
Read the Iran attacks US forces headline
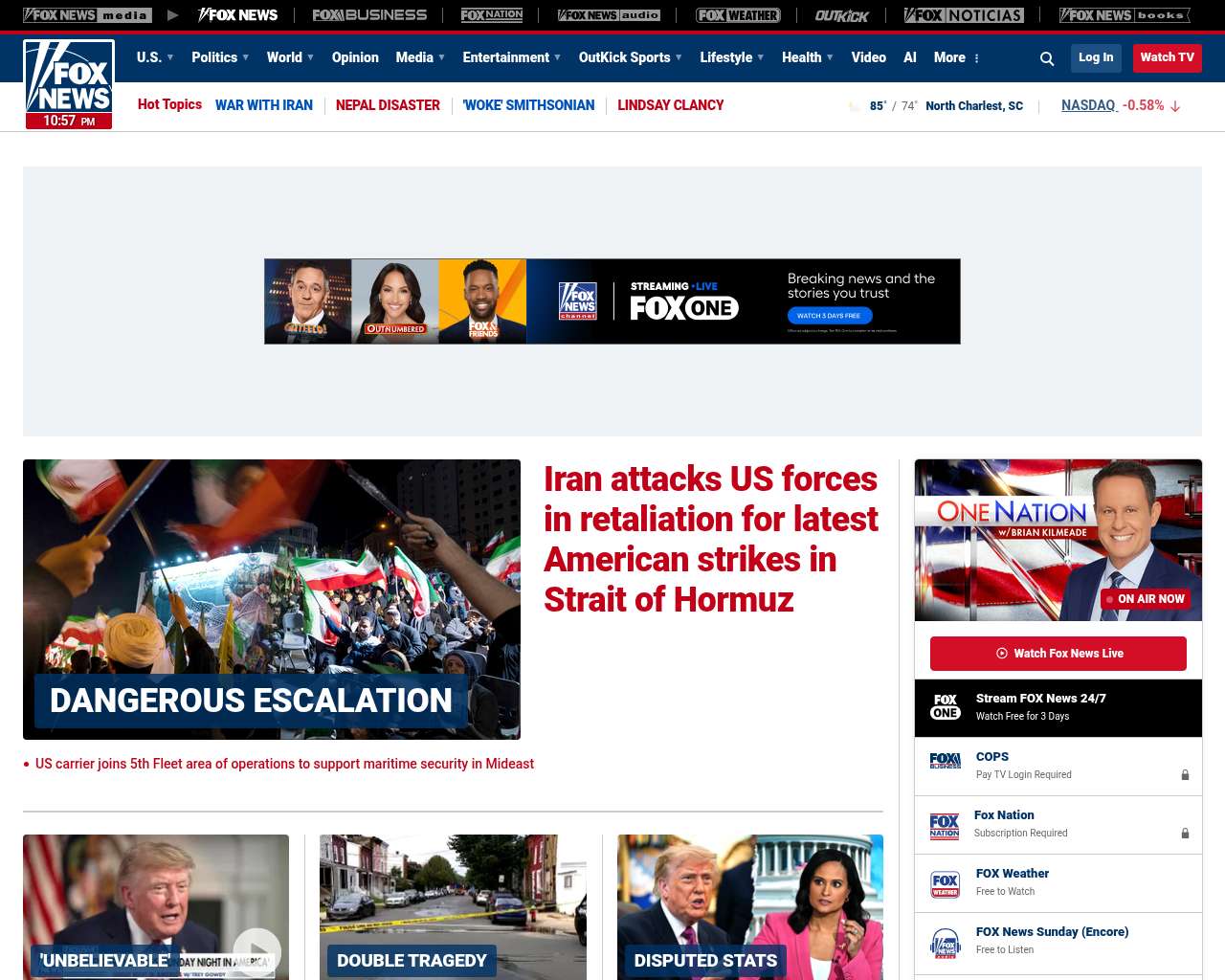[711, 539]
